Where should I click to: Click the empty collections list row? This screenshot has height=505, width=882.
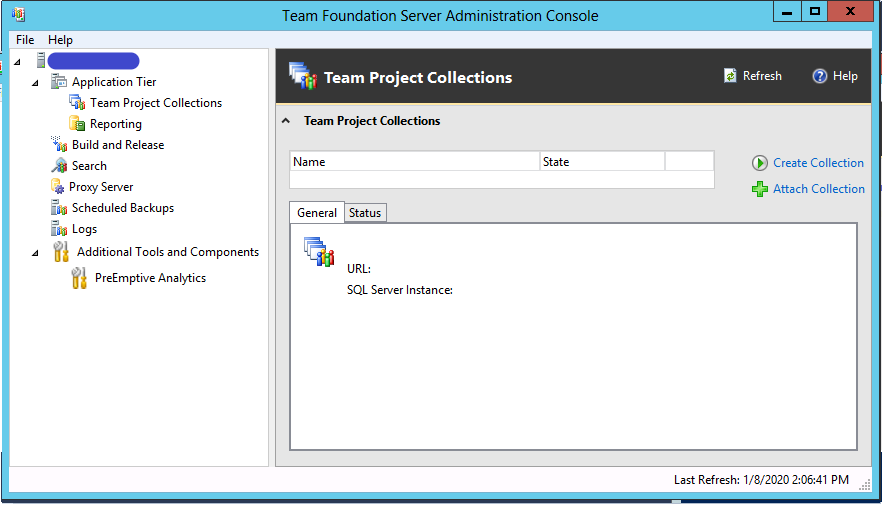(x=502, y=179)
